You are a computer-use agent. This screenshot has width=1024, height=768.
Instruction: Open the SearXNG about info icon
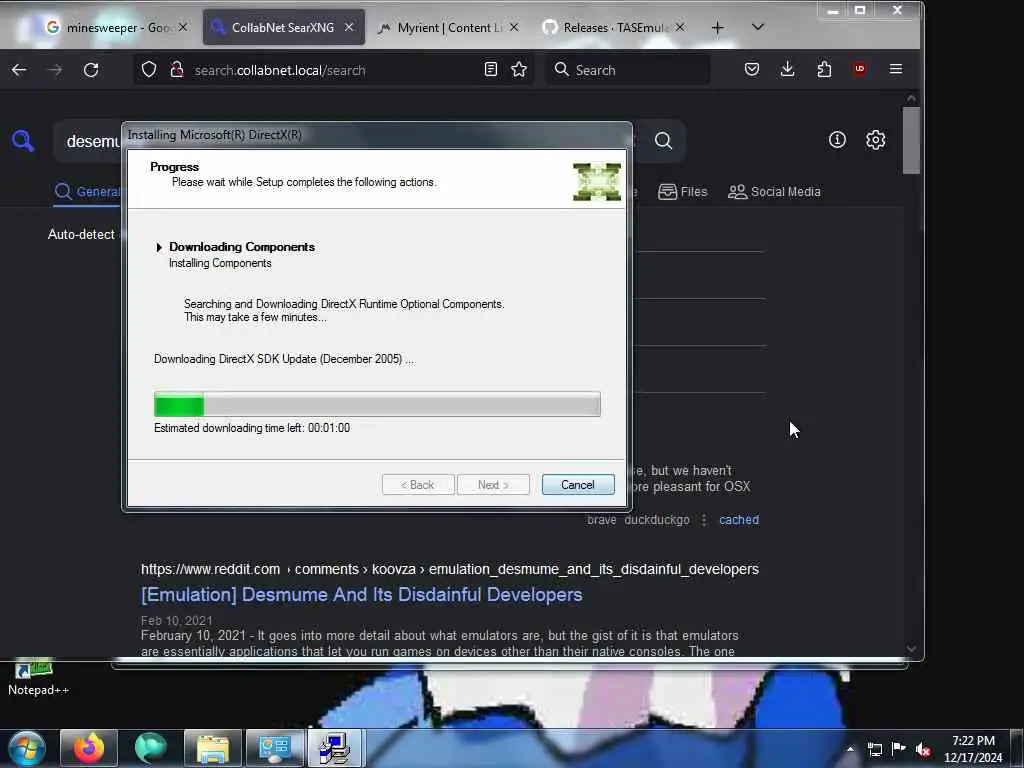[x=837, y=140]
